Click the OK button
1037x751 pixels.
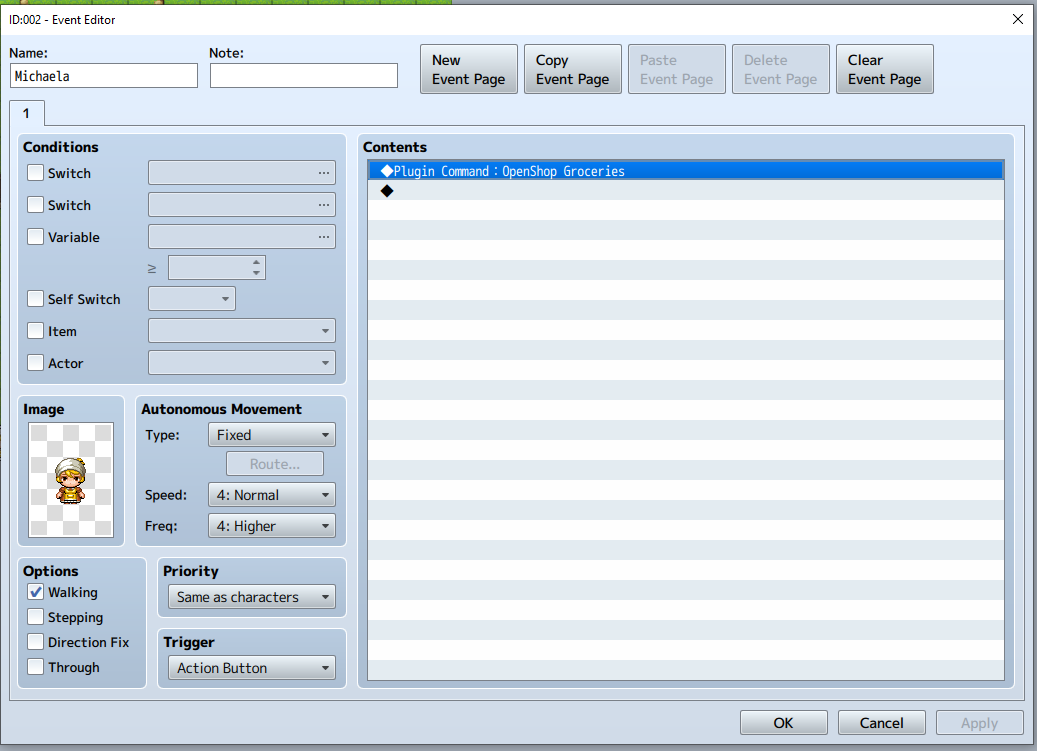point(784,723)
